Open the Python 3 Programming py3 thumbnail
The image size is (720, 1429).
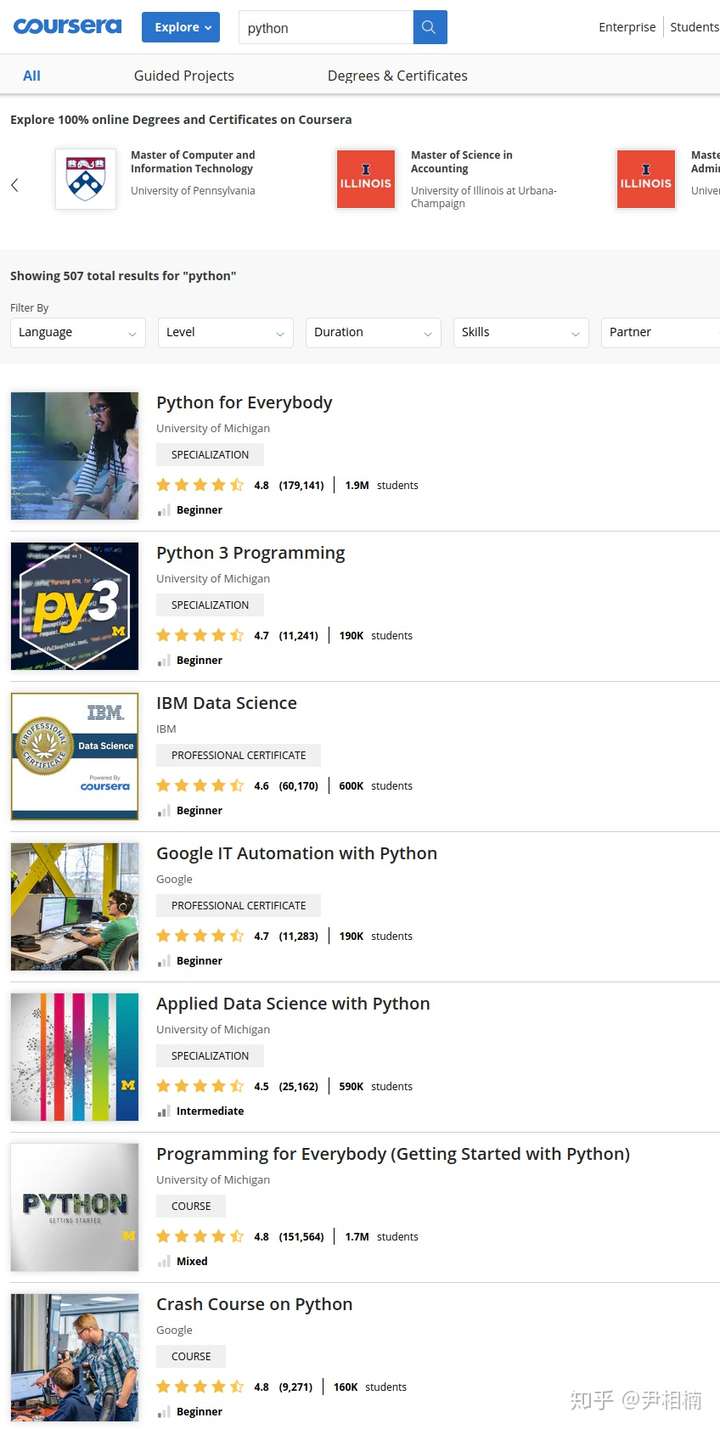coord(75,606)
